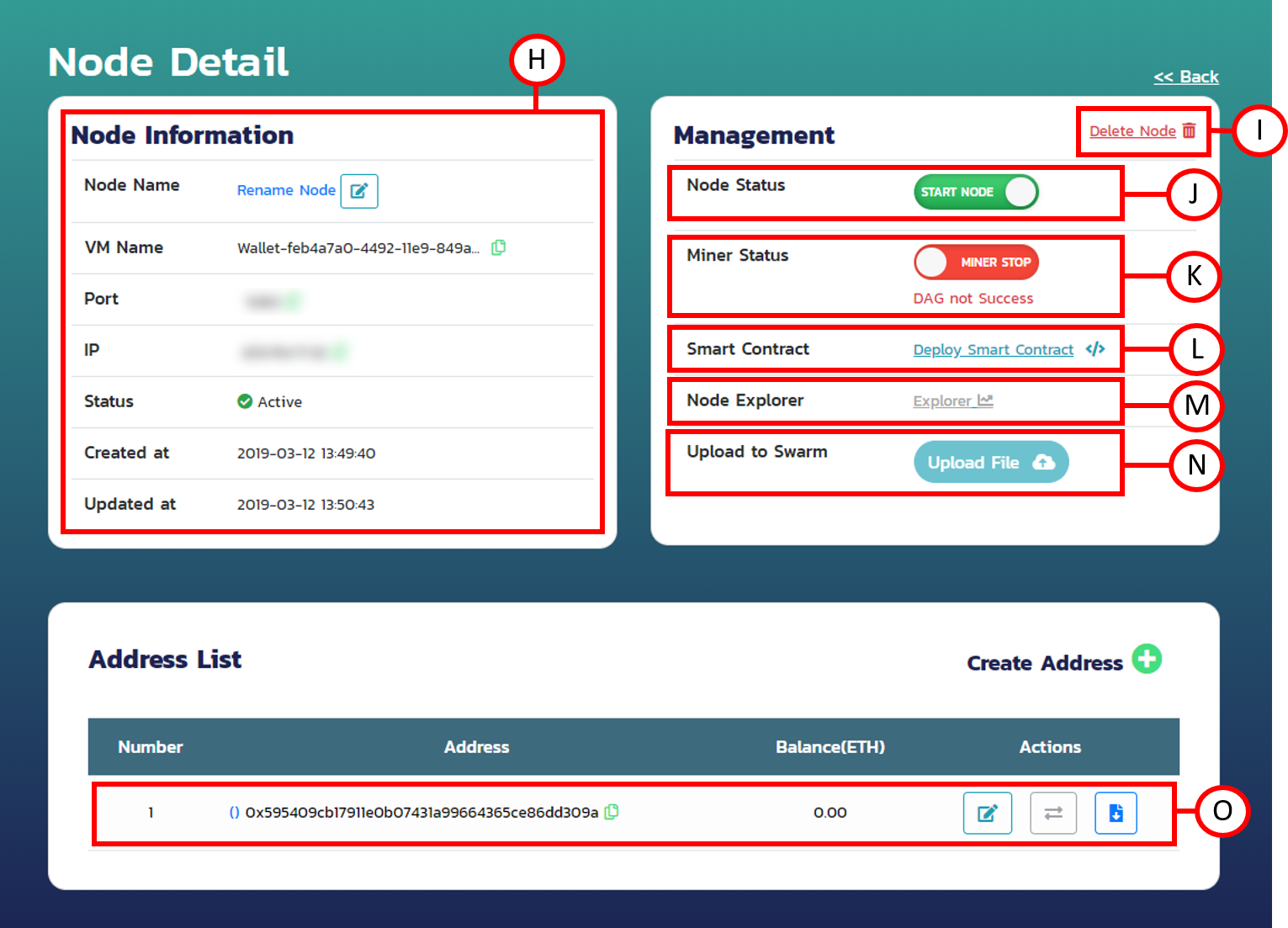Open the Deploy Smart Contract link

[x=994, y=349]
